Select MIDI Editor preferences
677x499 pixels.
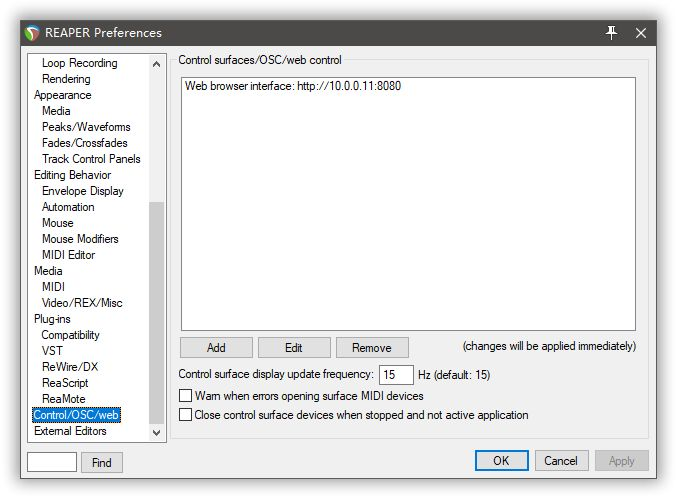click(68, 255)
